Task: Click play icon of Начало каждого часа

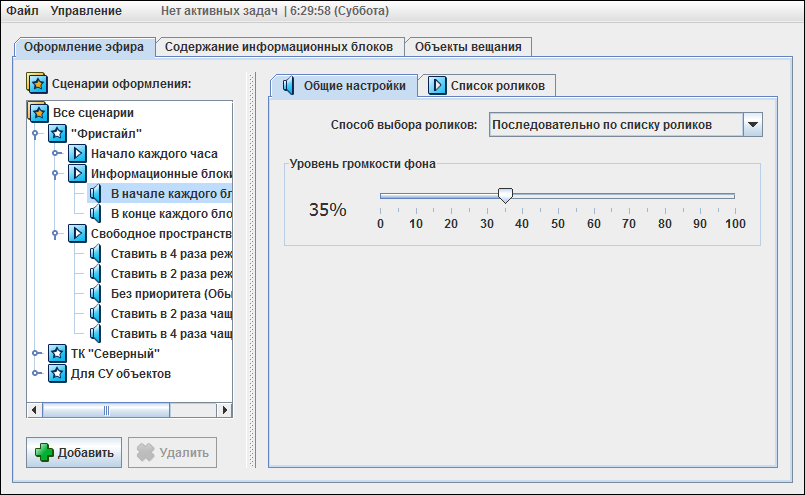Action: (x=77, y=153)
